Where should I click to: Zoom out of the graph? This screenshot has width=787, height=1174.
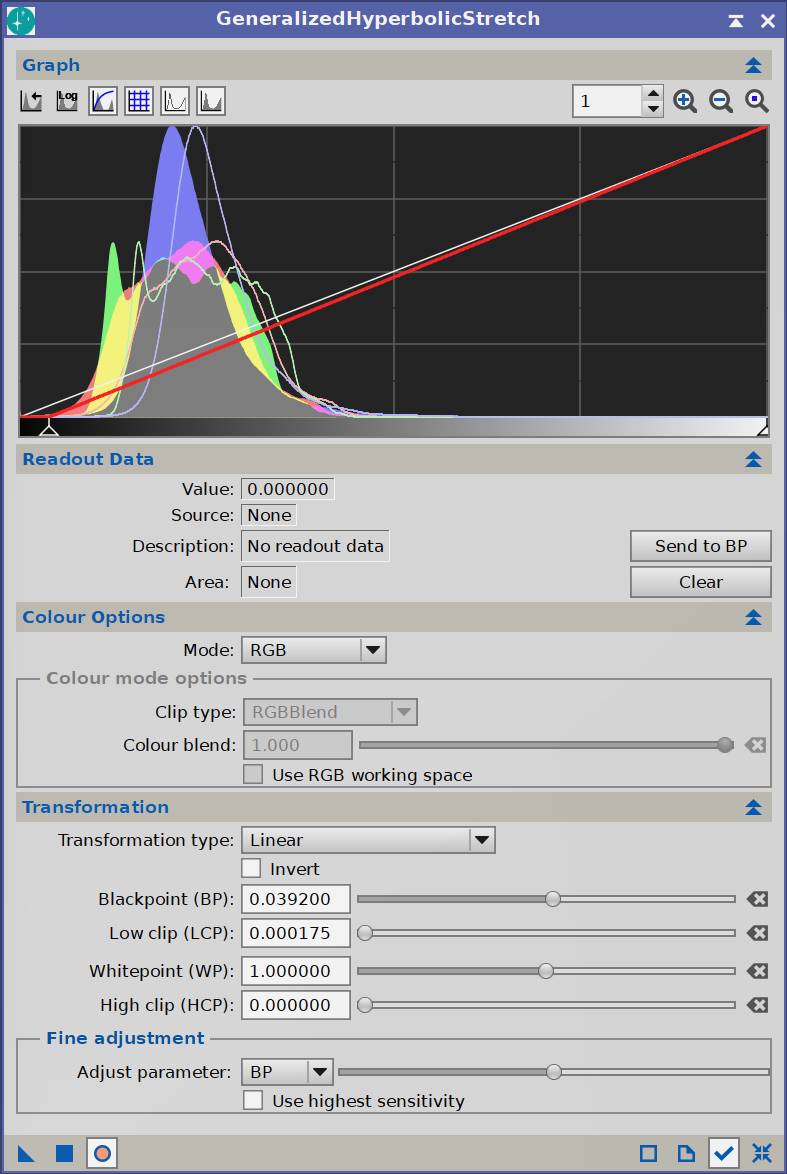point(720,101)
